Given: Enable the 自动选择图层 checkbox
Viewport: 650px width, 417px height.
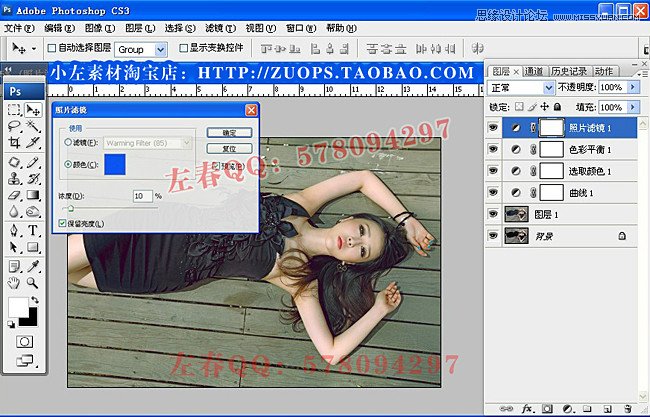Looking at the screenshot, I should point(53,48).
